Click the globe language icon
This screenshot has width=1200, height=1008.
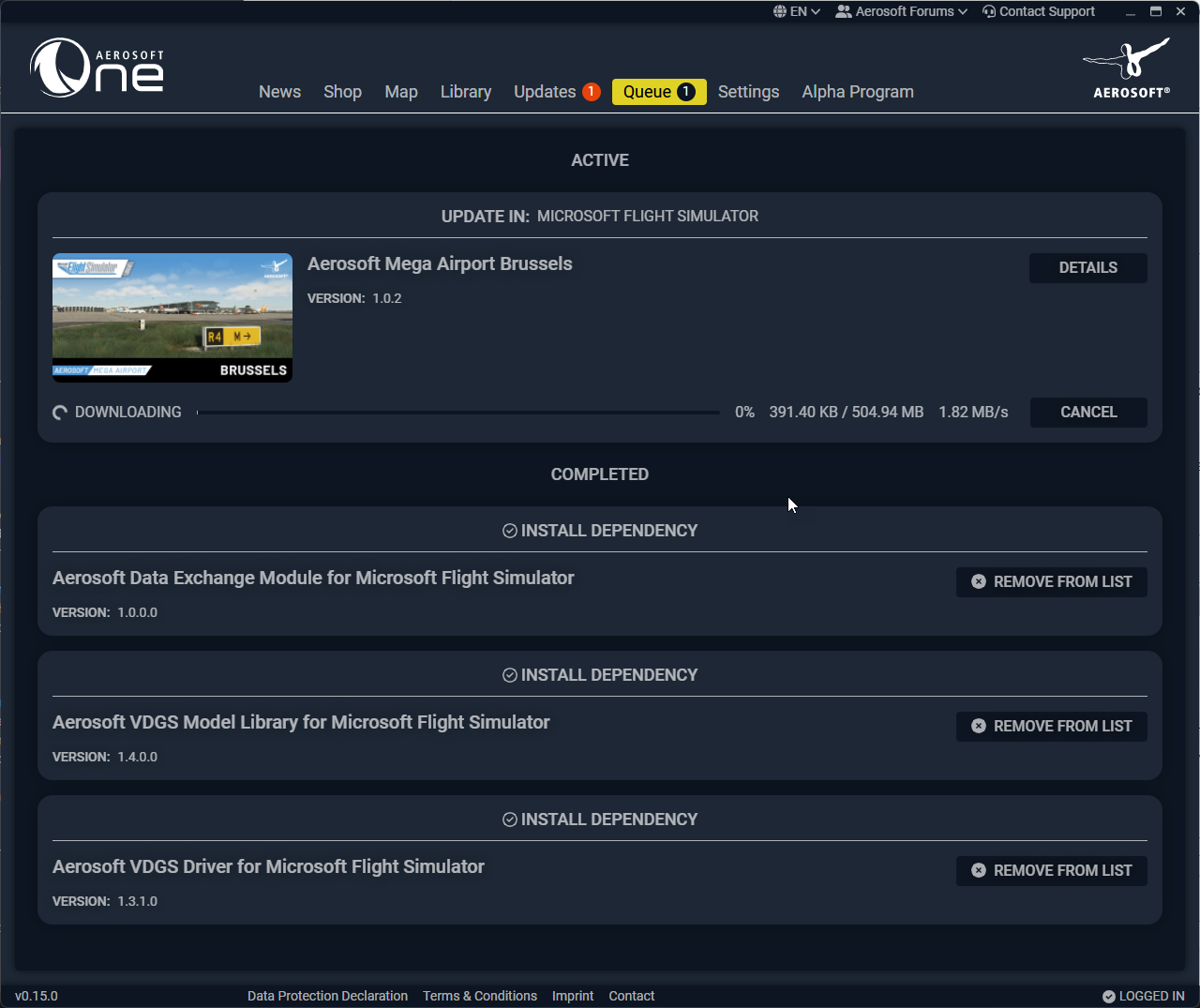coord(780,11)
